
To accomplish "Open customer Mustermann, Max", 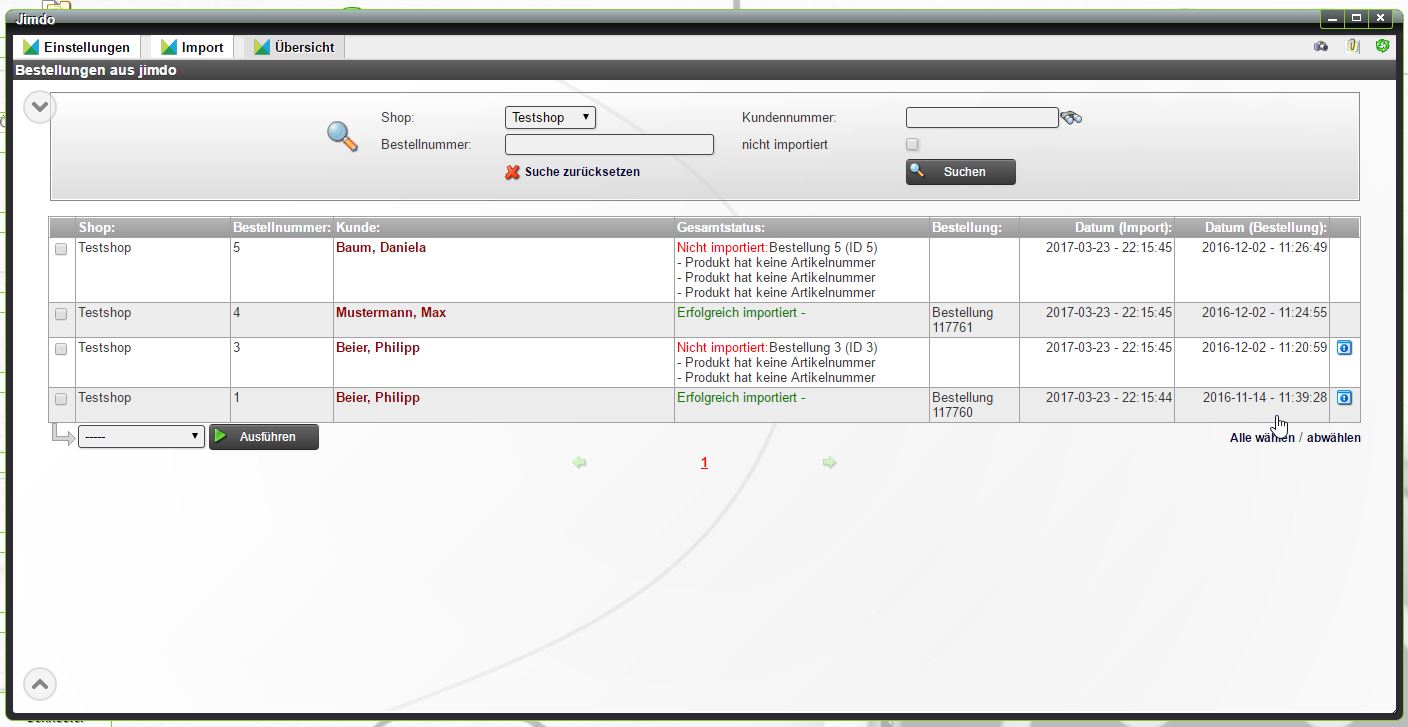I will (391, 313).
